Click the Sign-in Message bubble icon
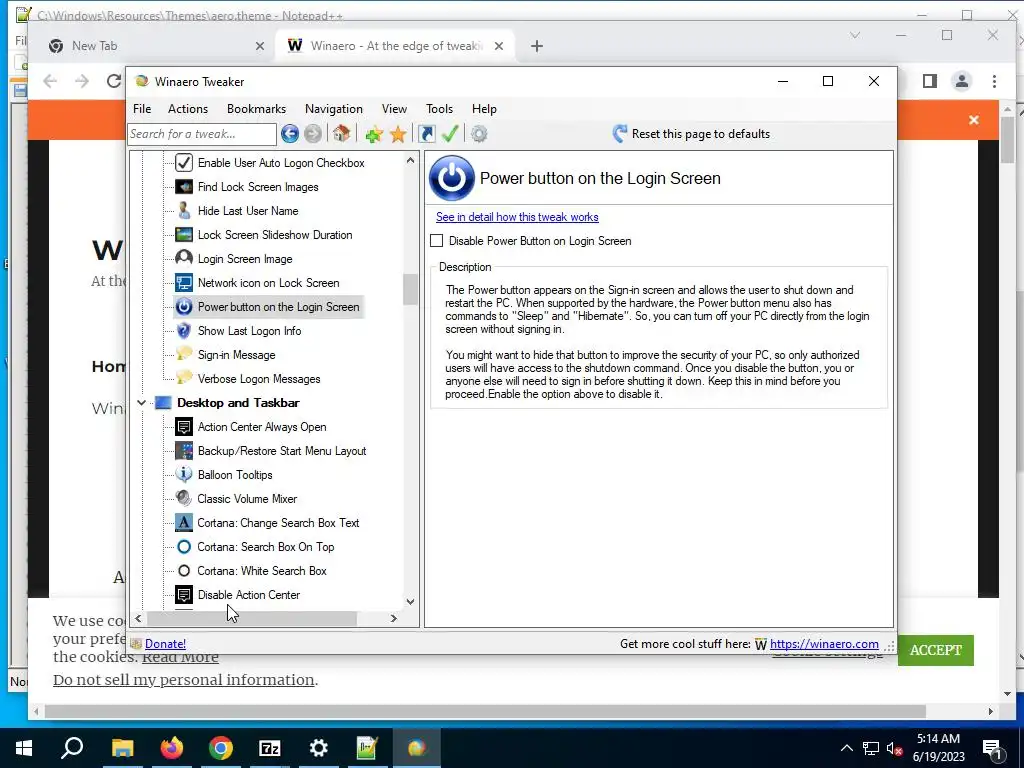The height and width of the screenshot is (768, 1024). pos(184,354)
